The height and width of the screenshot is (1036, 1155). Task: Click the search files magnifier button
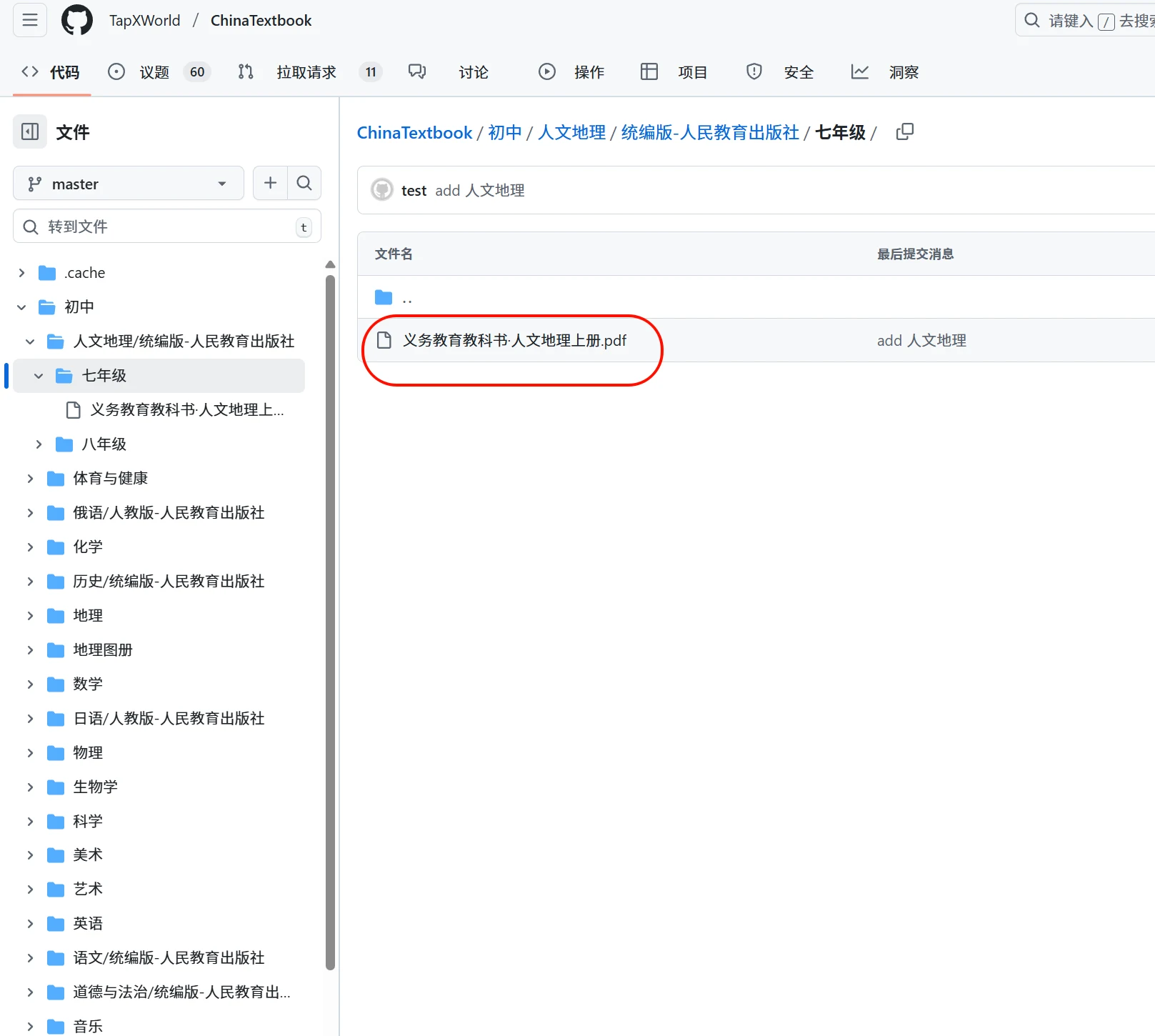pyautogui.click(x=304, y=184)
